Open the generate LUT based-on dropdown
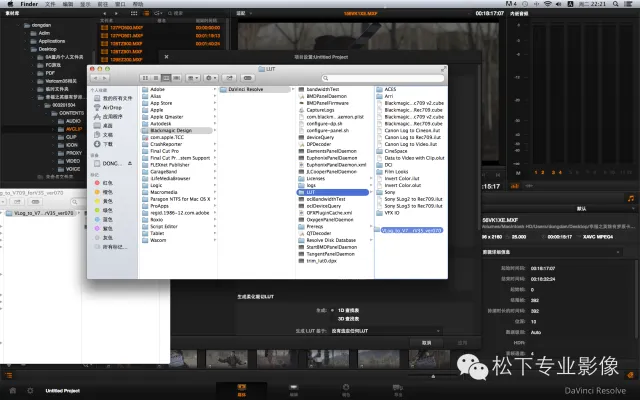The height and width of the screenshot is (400, 640). click(x=386, y=331)
